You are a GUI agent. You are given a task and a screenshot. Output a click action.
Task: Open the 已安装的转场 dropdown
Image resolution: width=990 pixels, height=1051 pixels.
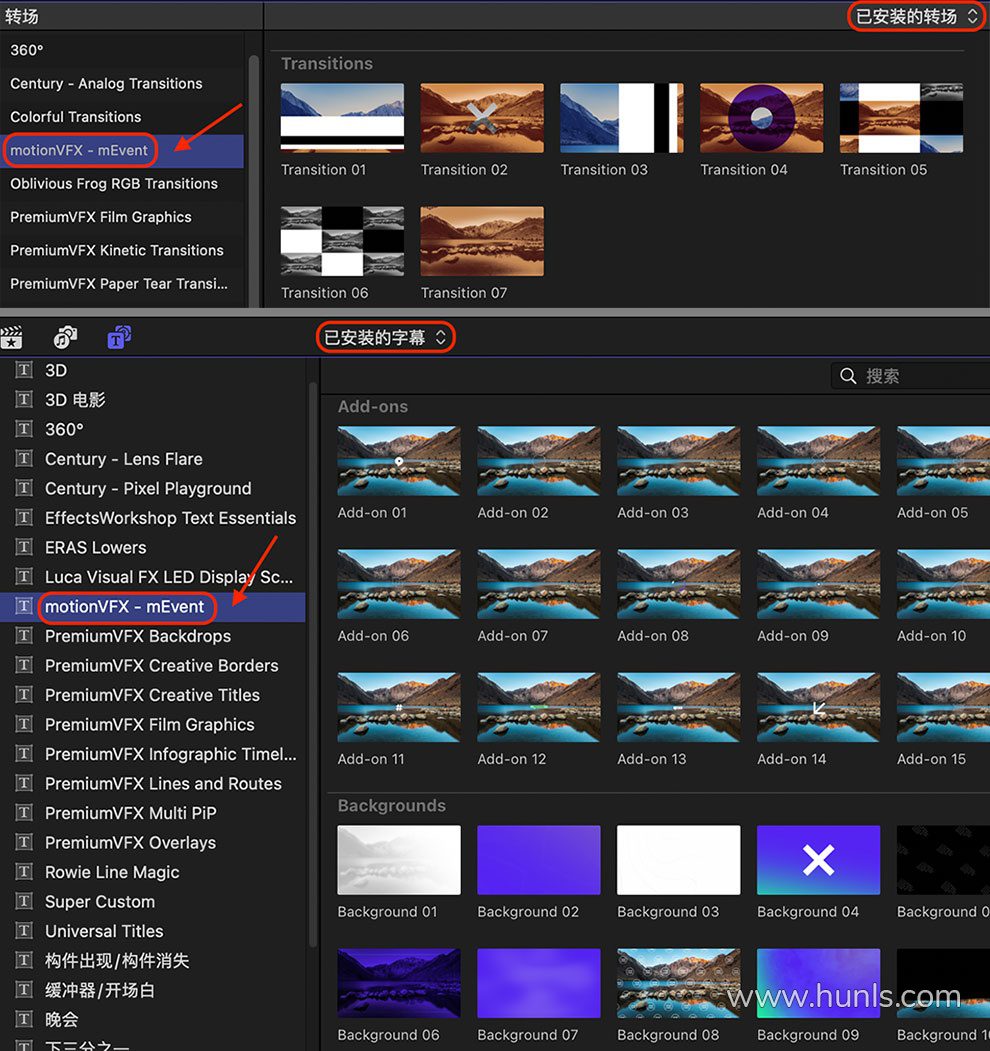916,16
